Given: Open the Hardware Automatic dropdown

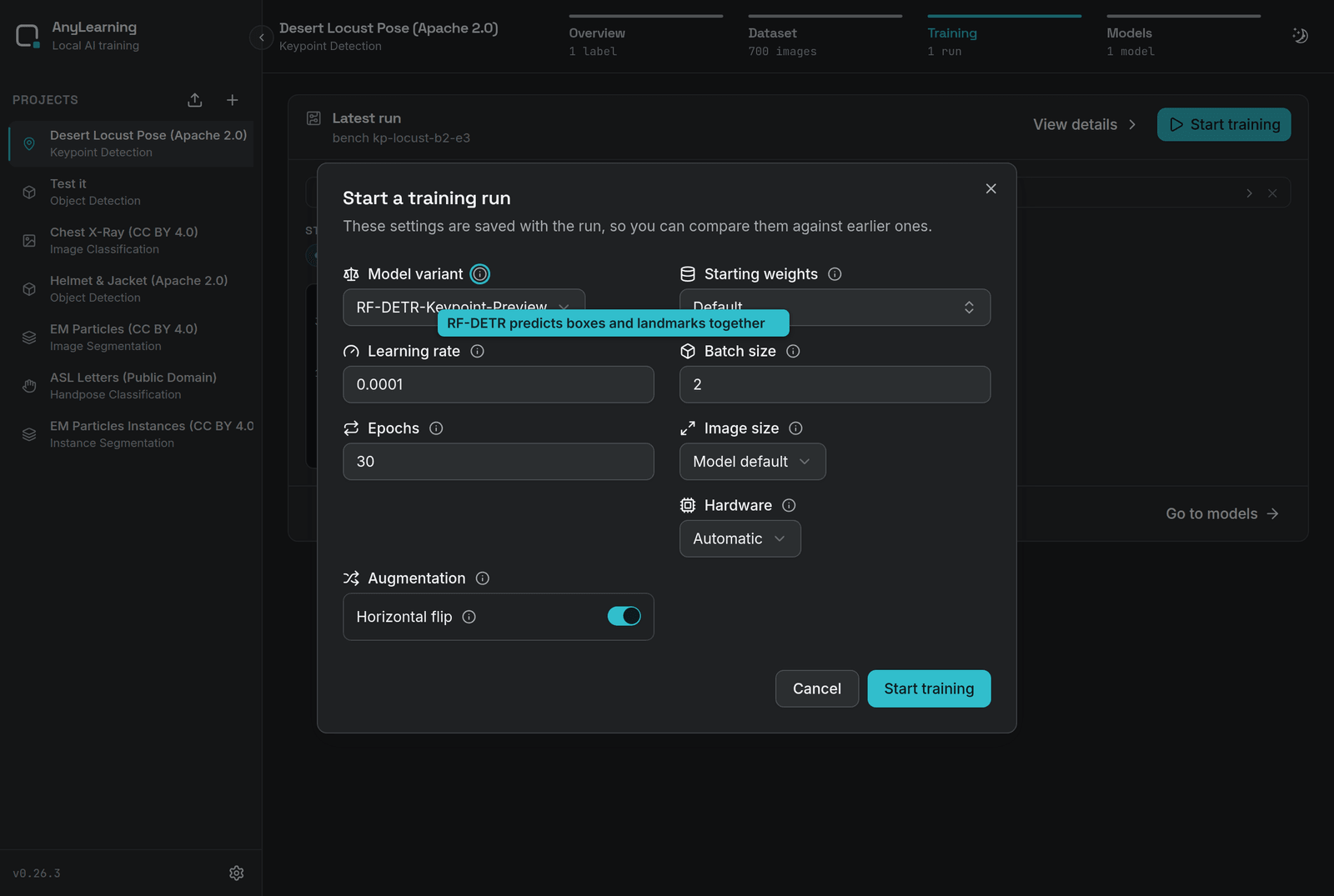Looking at the screenshot, I should coord(740,538).
